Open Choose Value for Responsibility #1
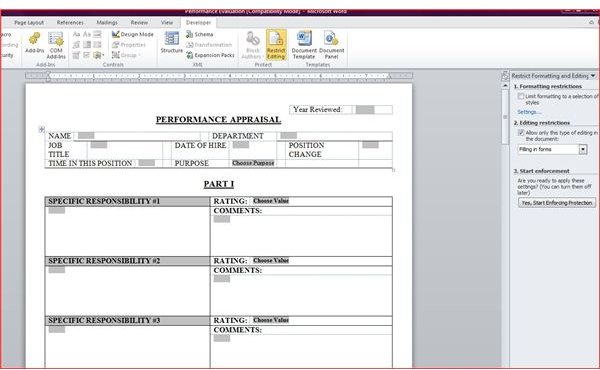 271,201
